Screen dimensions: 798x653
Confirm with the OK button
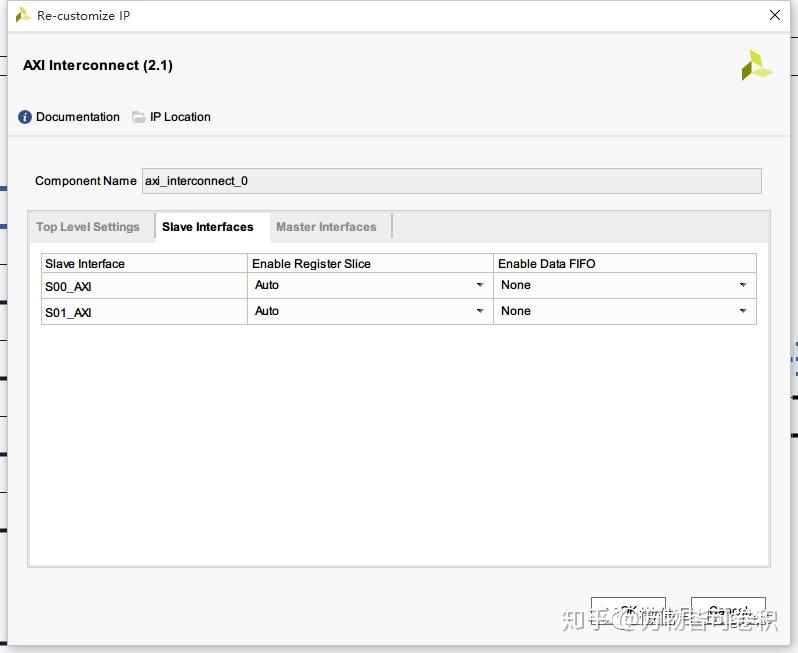click(x=628, y=610)
